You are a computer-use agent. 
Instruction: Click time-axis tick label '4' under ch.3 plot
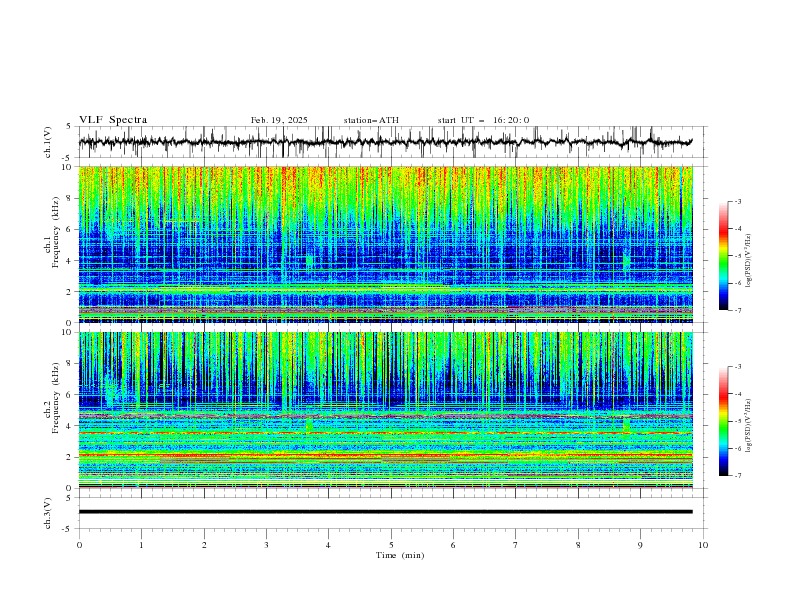click(x=328, y=545)
